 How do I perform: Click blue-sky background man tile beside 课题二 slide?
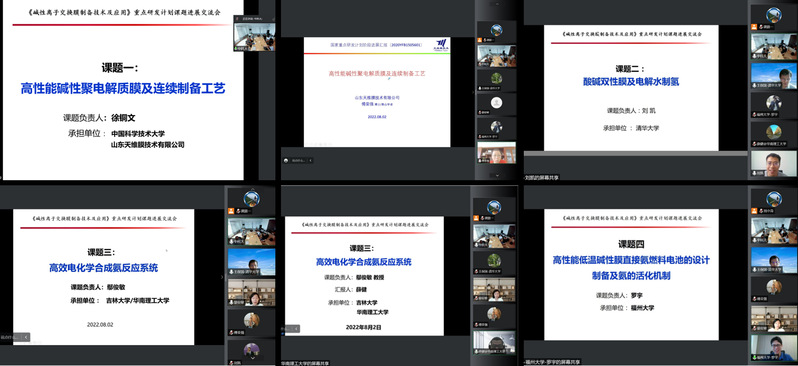774,75
